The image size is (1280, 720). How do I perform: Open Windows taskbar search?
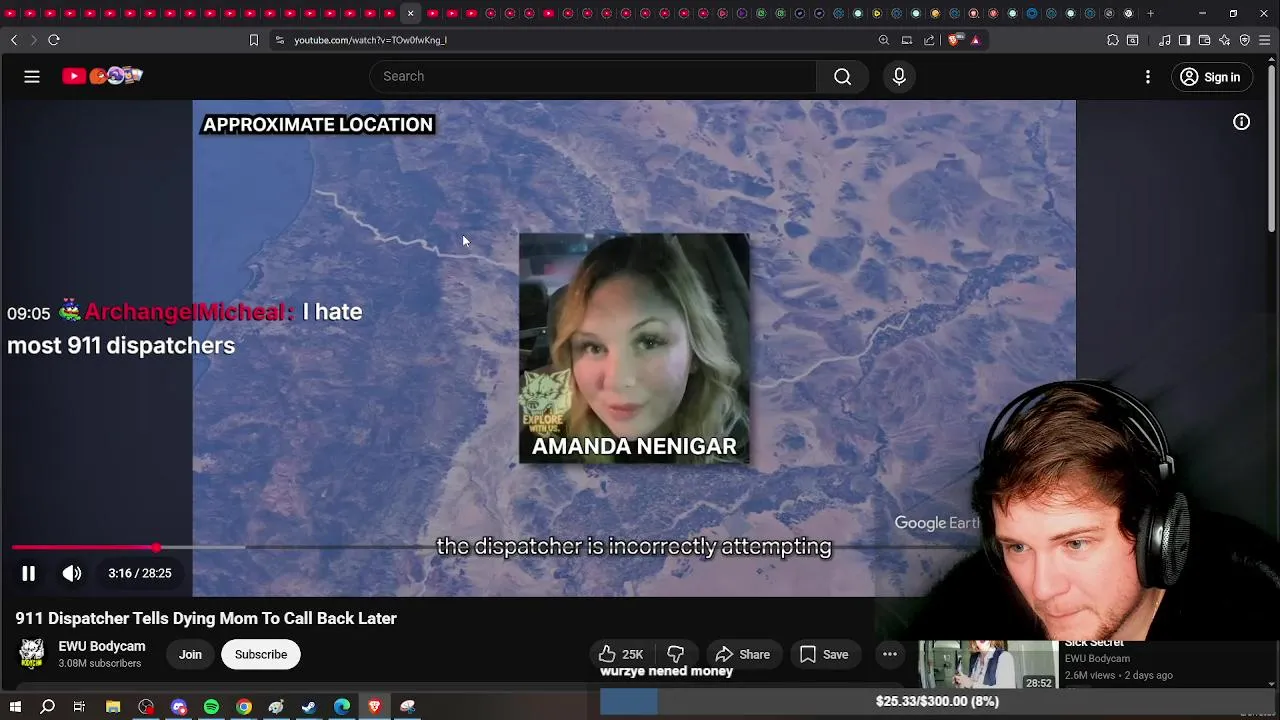47,707
